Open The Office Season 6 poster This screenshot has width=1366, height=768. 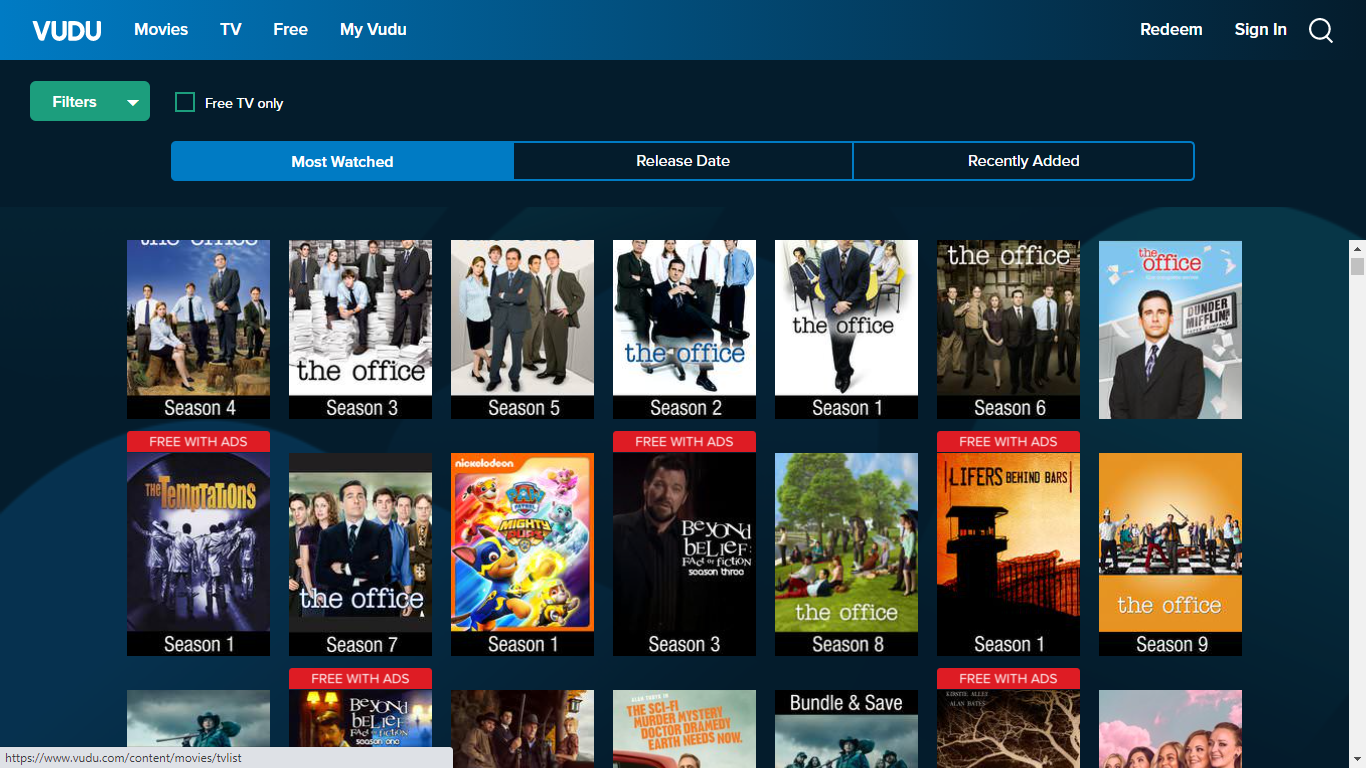tap(1008, 329)
